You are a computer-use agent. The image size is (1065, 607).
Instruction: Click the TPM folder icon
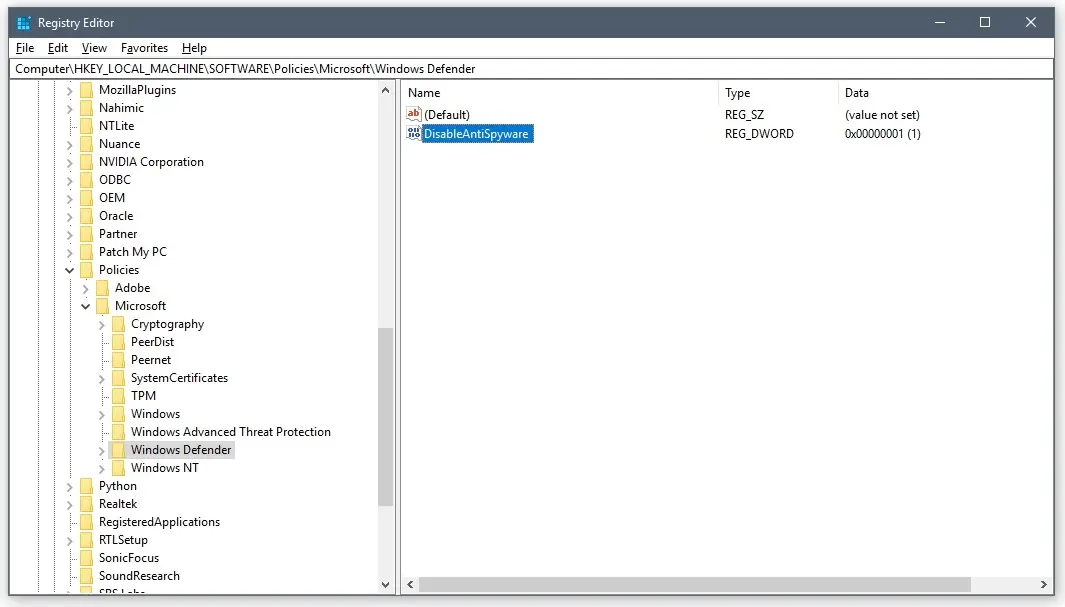pos(118,396)
